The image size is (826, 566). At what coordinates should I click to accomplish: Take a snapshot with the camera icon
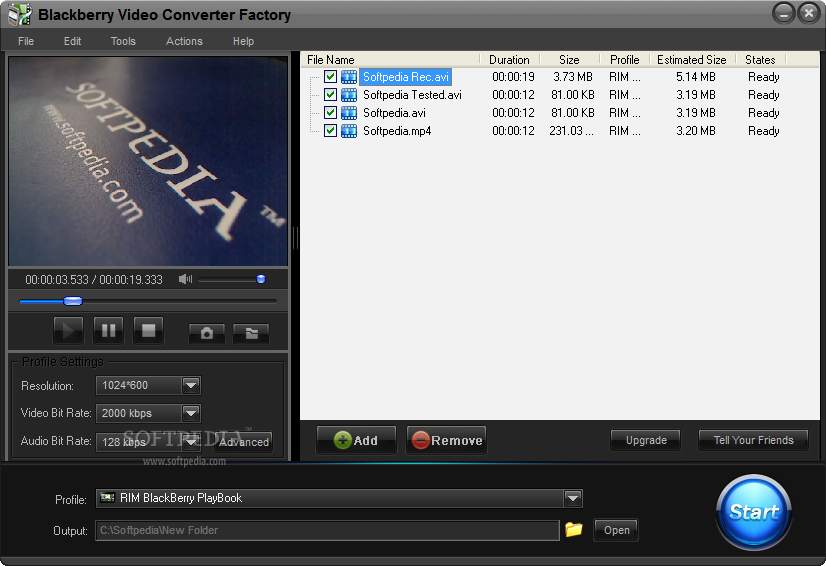pyautogui.click(x=207, y=333)
